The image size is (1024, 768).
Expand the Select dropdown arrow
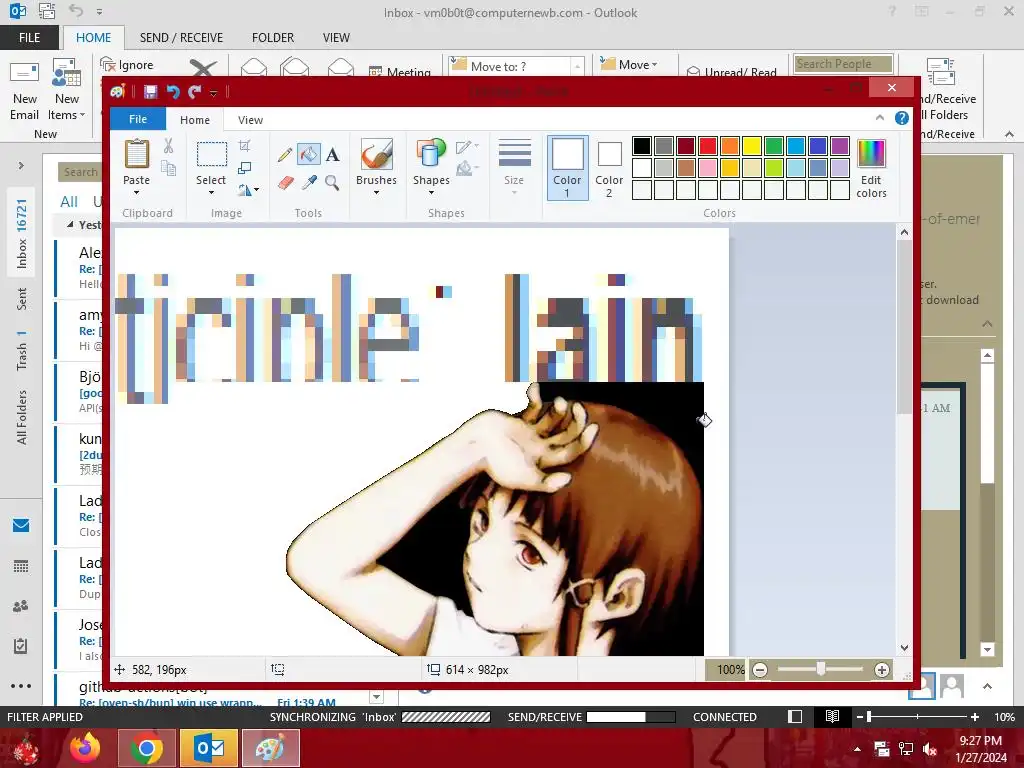point(211,192)
